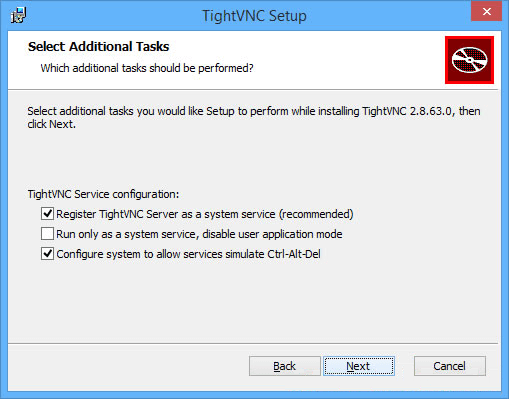Click 'Configure system to allow services' label text

[139, 254]
